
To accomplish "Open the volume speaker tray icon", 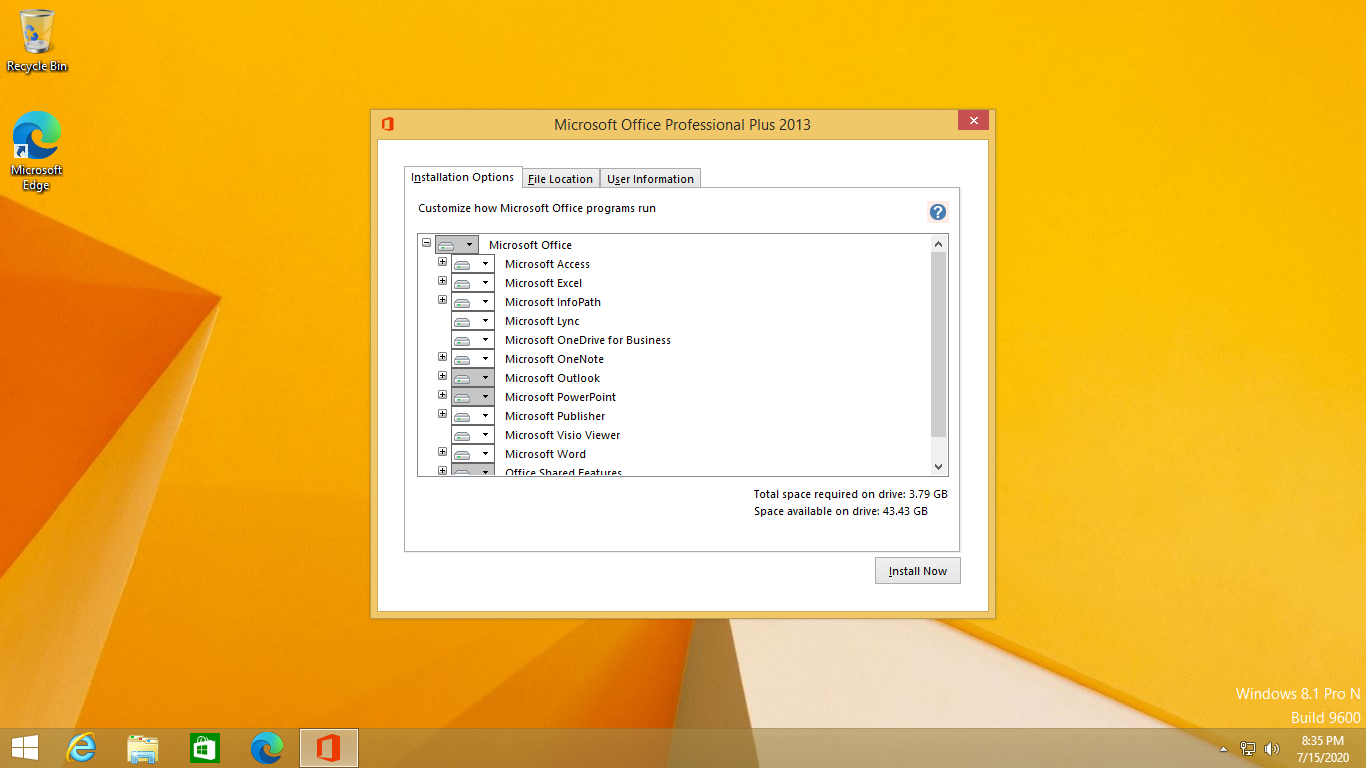I will click(1272, 748).
